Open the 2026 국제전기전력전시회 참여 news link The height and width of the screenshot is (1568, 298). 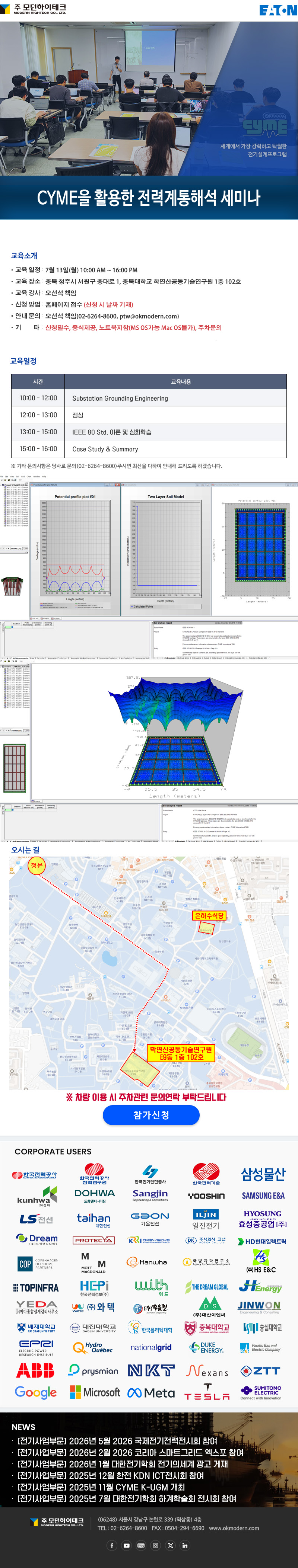tap(117, 1441)
